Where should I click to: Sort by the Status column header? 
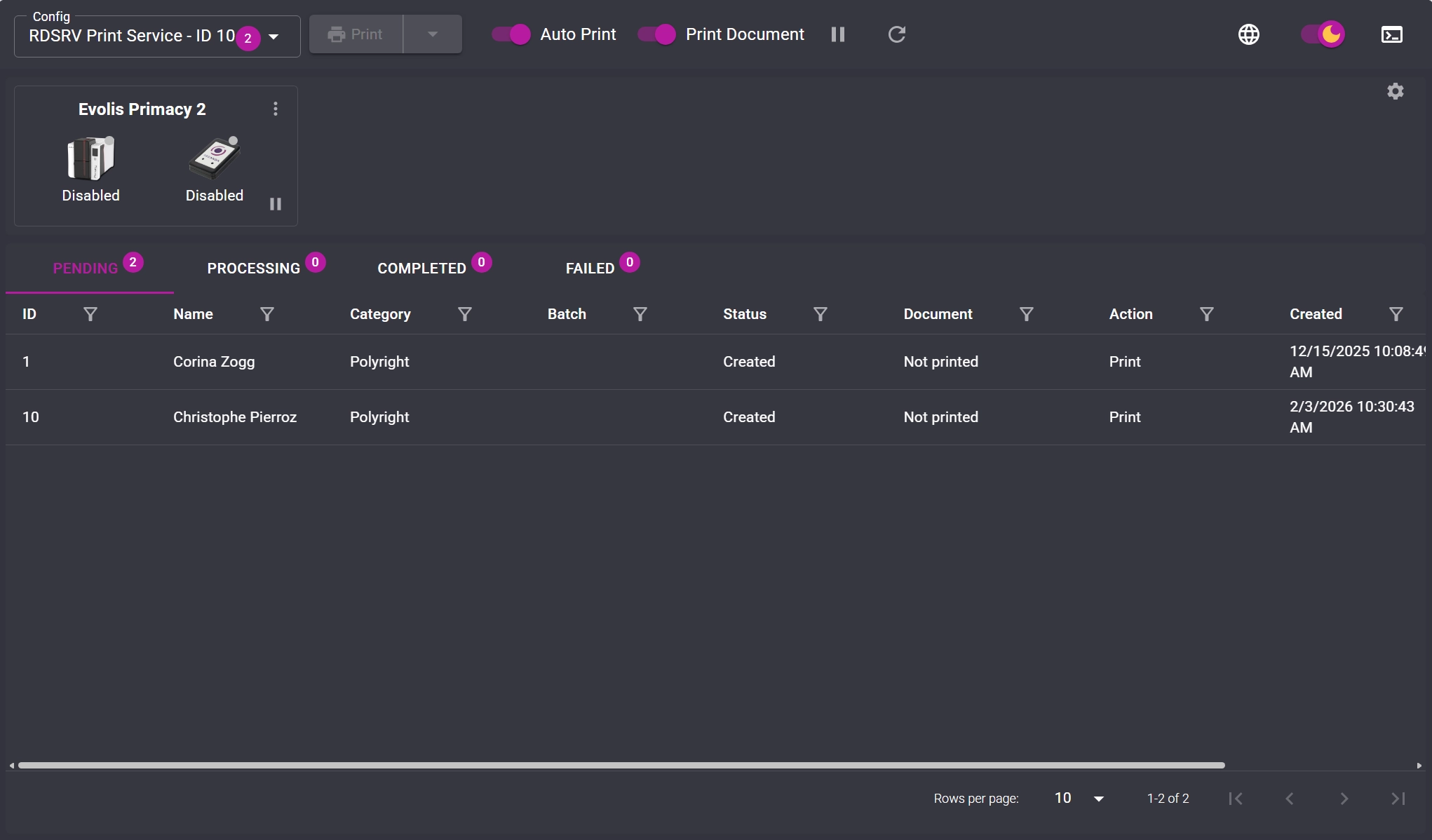click(x=745, y=314)
